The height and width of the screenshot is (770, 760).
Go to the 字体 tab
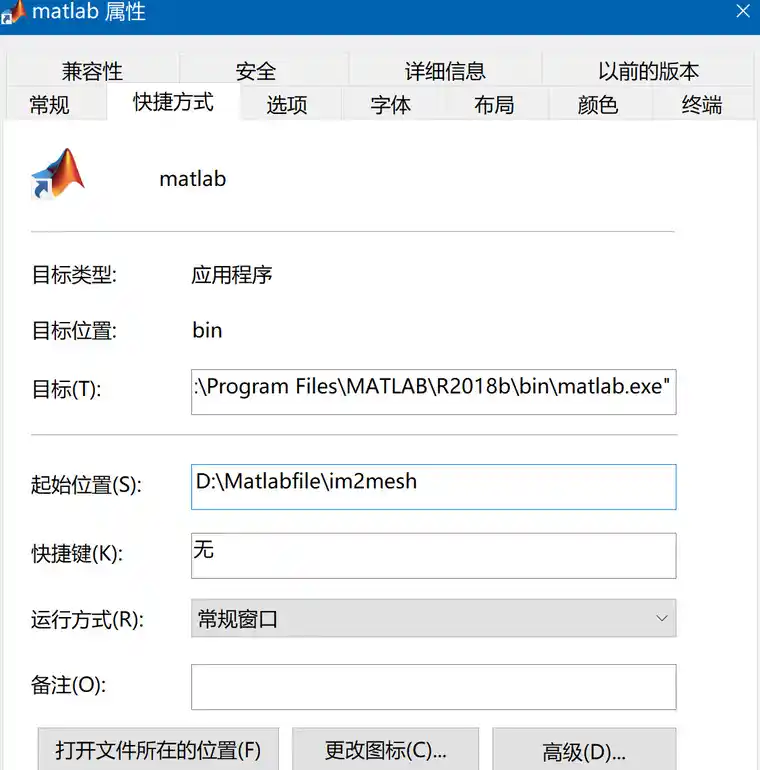391,104
